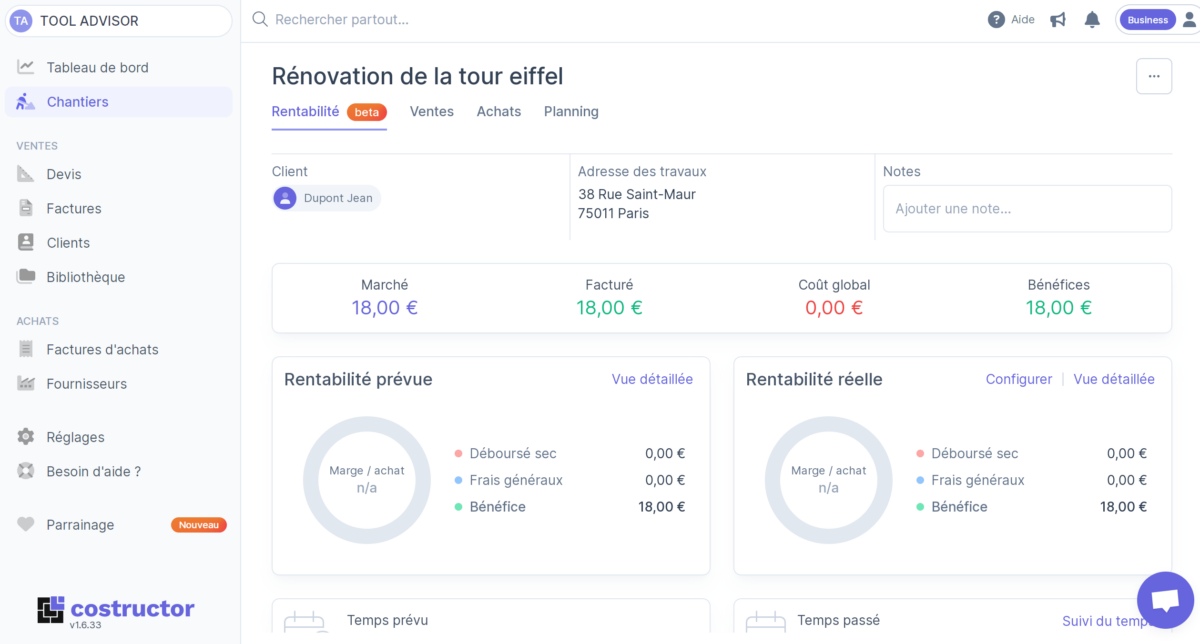Open the Achats tab of the project
Viewport: 1200px width, 644px height.
[498, 112]
